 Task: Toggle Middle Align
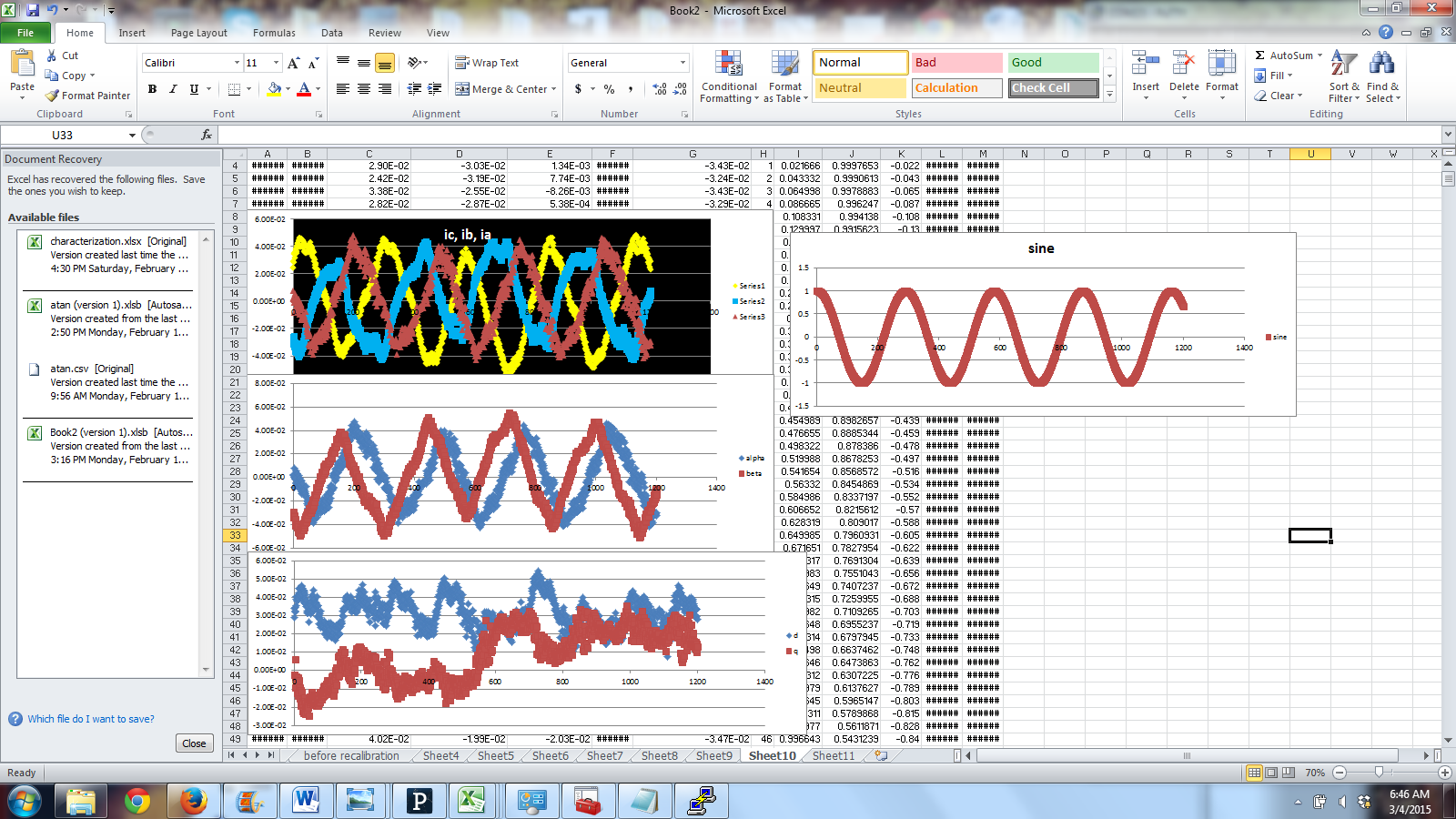tap(364, 63)
